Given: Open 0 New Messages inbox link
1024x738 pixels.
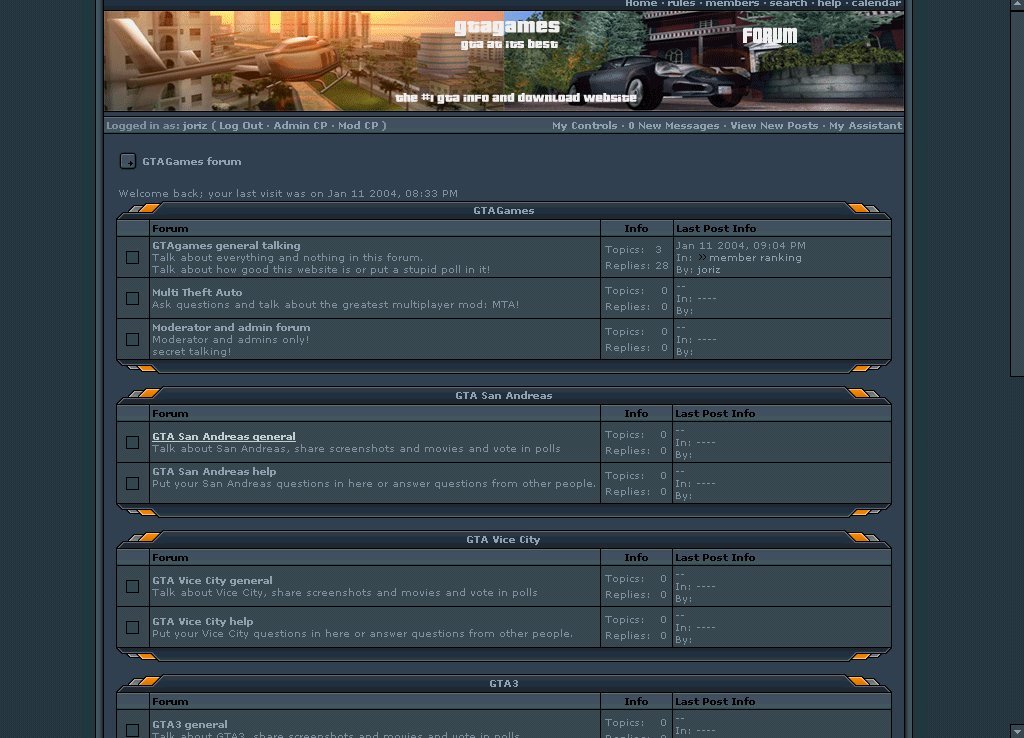Looking at the screenshot, I should click(x=673, y=125).
